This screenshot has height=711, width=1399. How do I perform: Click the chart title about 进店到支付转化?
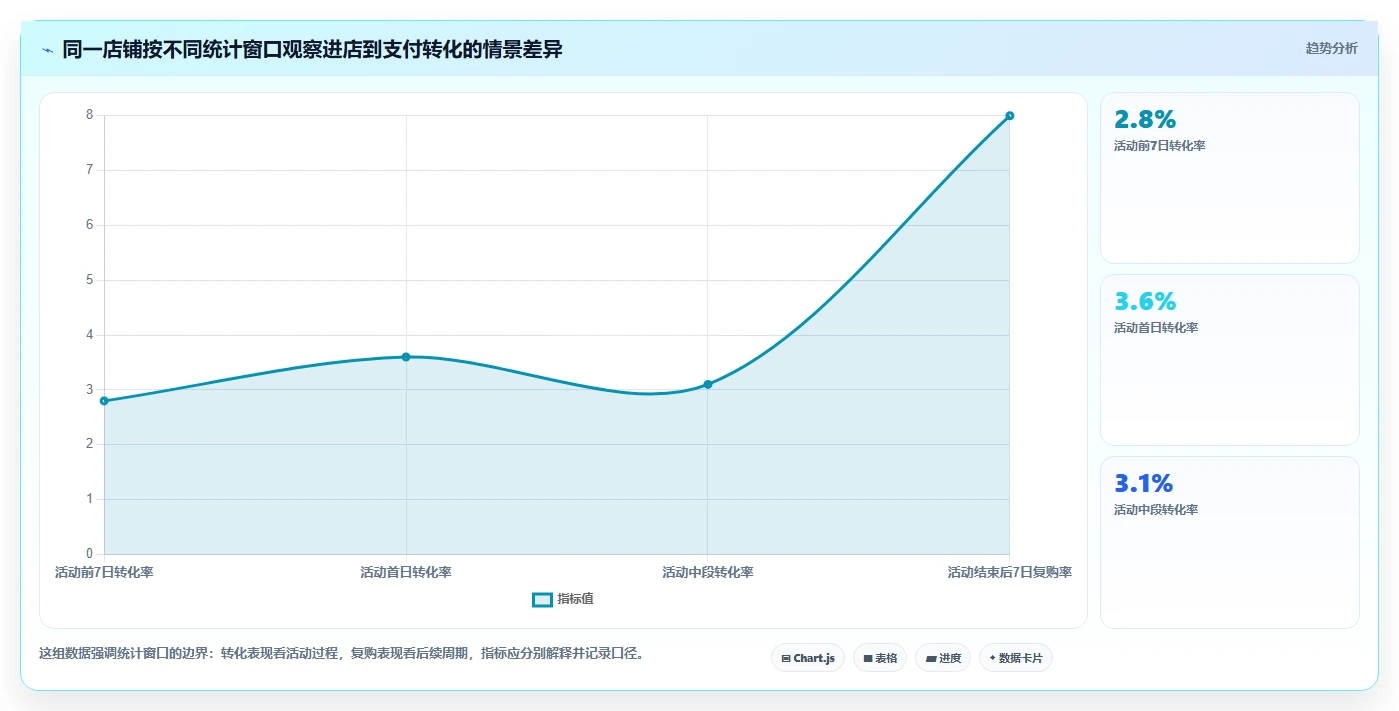coord(312,49)
